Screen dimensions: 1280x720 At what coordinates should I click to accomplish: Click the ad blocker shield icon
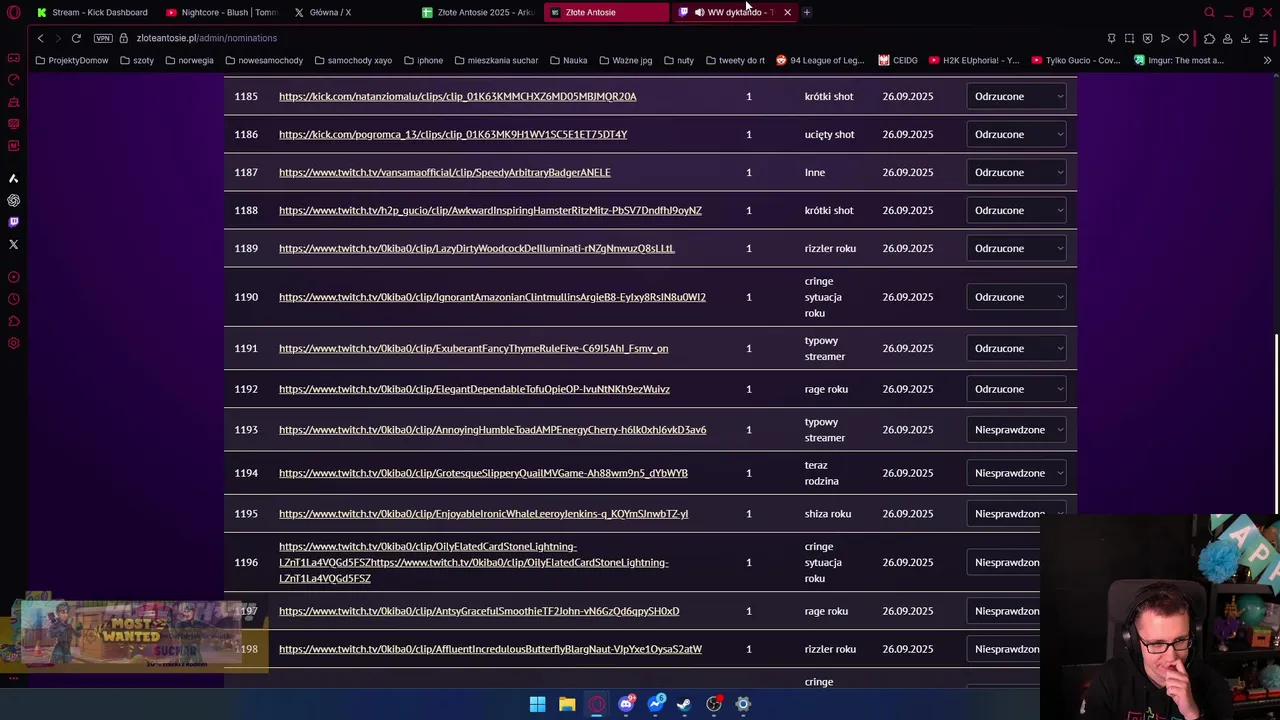point(1147,38)
